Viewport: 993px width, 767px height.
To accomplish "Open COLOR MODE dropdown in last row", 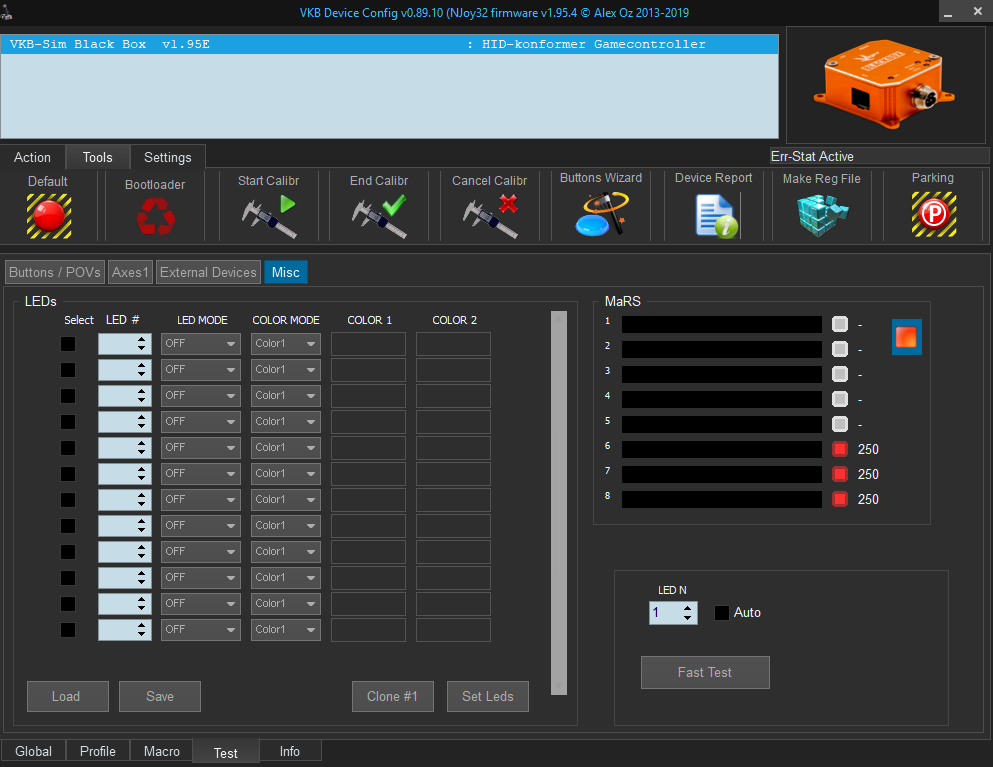I will point(286,630).
